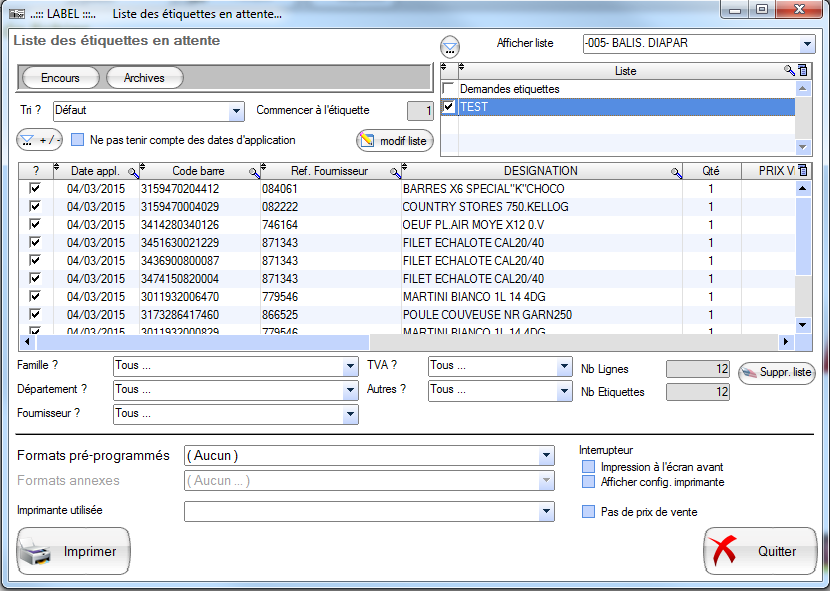Image resolution: width=830 pixels, height=591 pixels.
Task: Click the search icon in Date appl. header
Action: click(134, 172)
